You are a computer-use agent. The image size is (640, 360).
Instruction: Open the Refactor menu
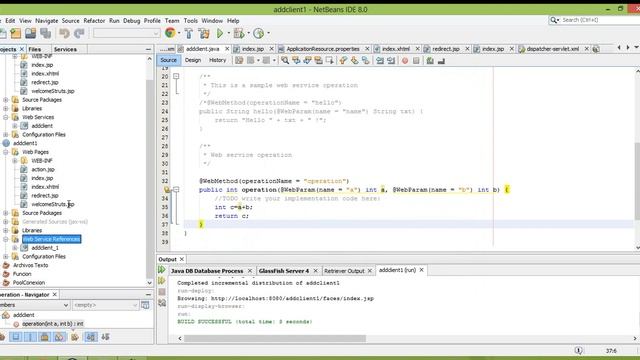coord(94,20)
